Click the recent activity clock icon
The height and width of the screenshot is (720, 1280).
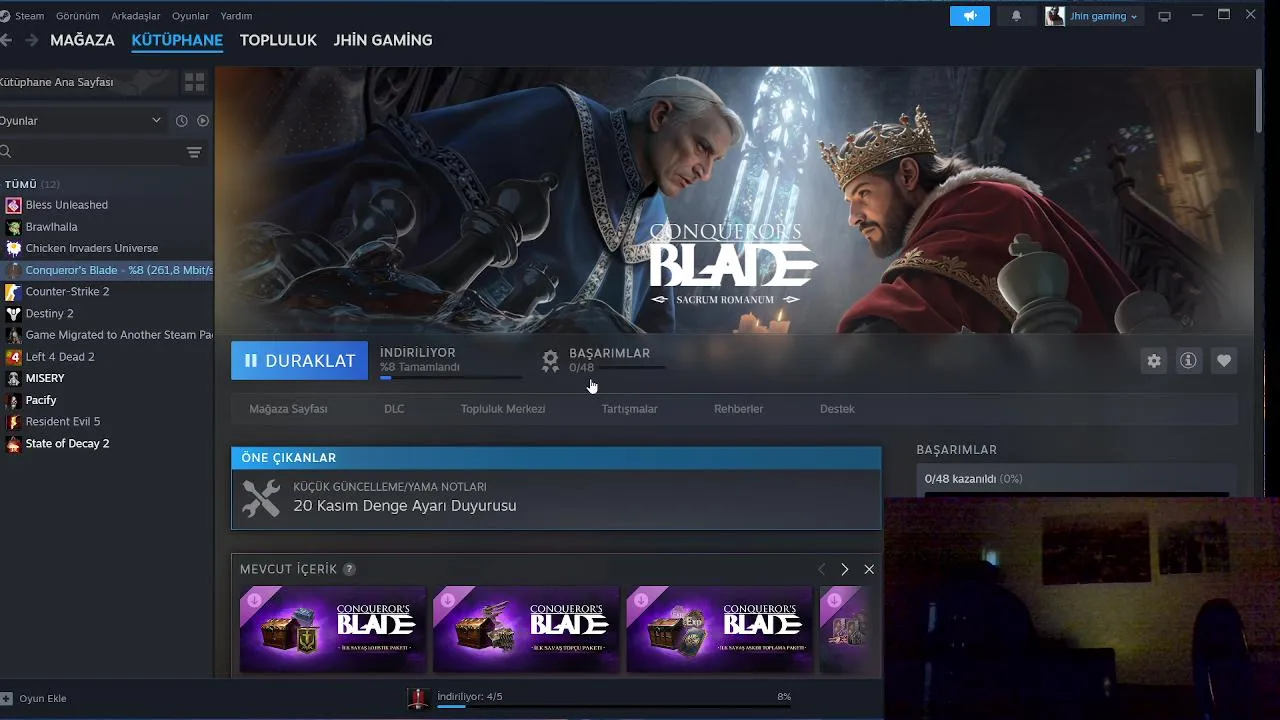pyautogui.click(x=181, y=121)
